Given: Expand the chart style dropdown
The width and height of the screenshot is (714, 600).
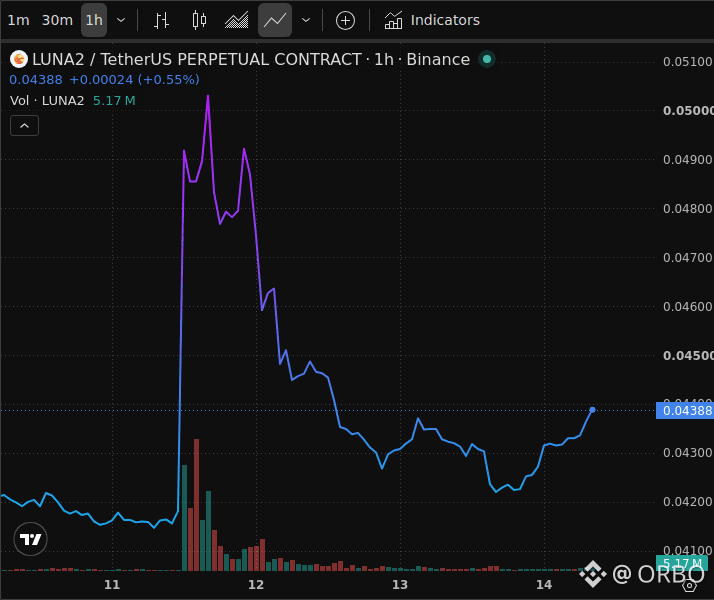Looking at the screenshot, I should click(306, 20).
